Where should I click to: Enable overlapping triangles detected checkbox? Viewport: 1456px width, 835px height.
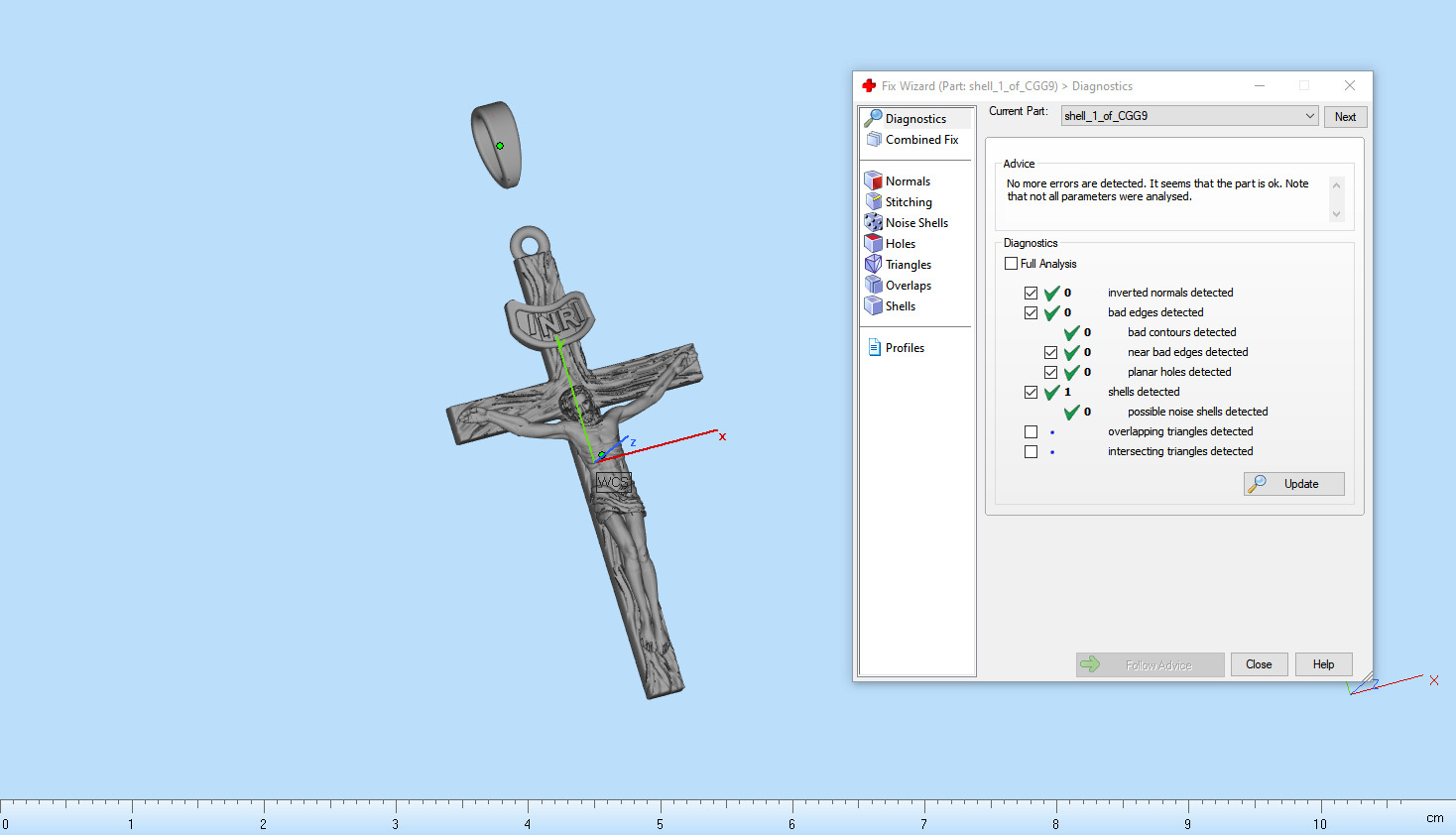pos(1031,431)
